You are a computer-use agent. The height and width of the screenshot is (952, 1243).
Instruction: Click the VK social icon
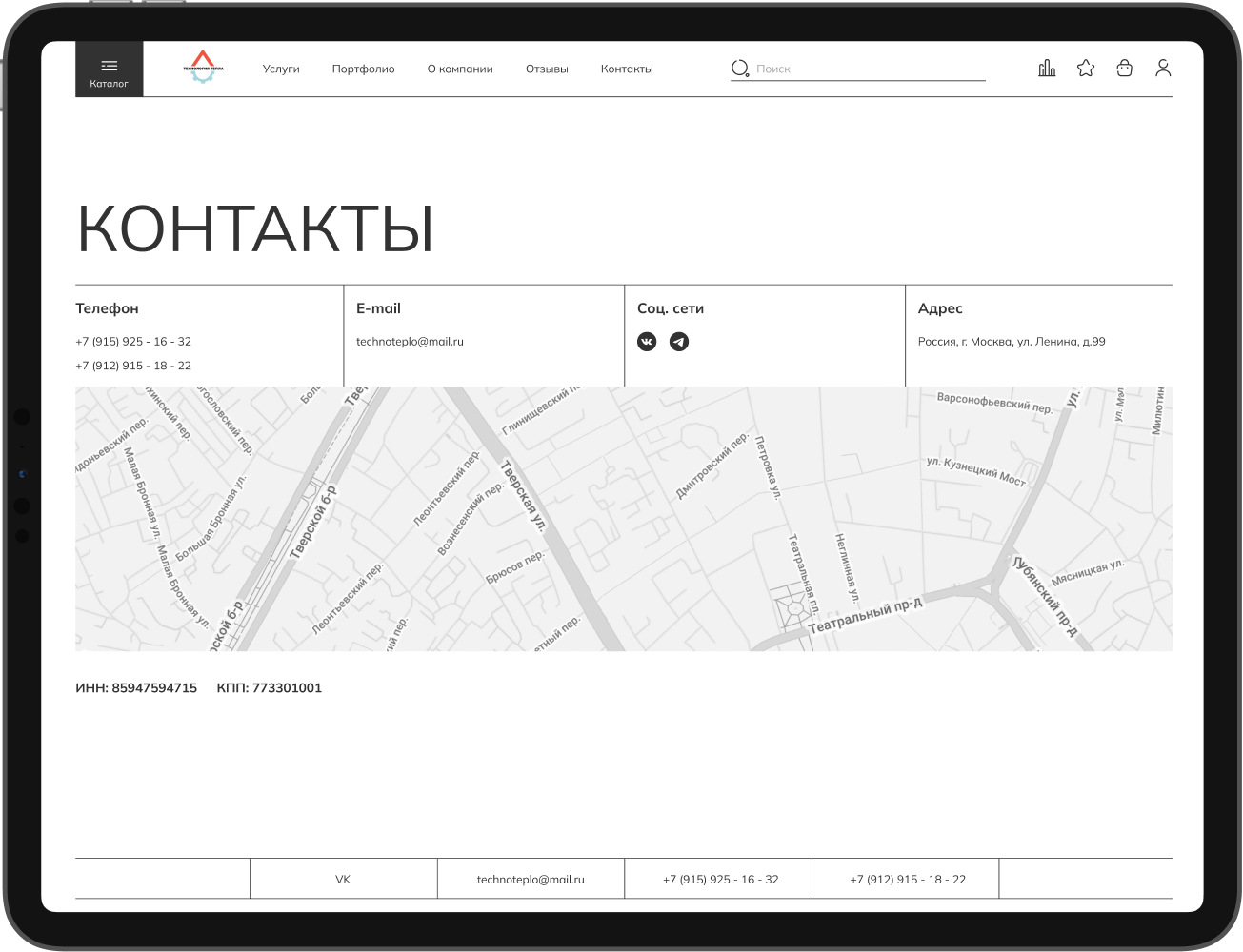[647, 342]
